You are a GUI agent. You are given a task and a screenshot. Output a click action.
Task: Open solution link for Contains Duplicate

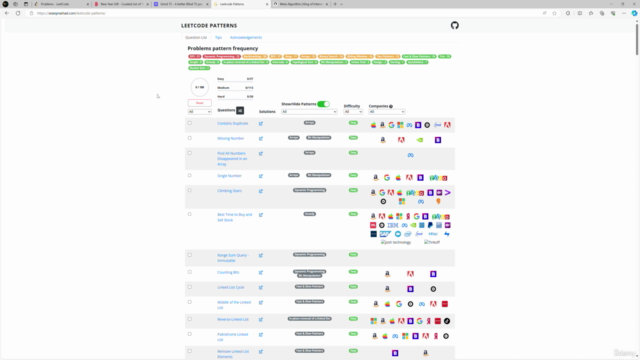coord(261,123)
